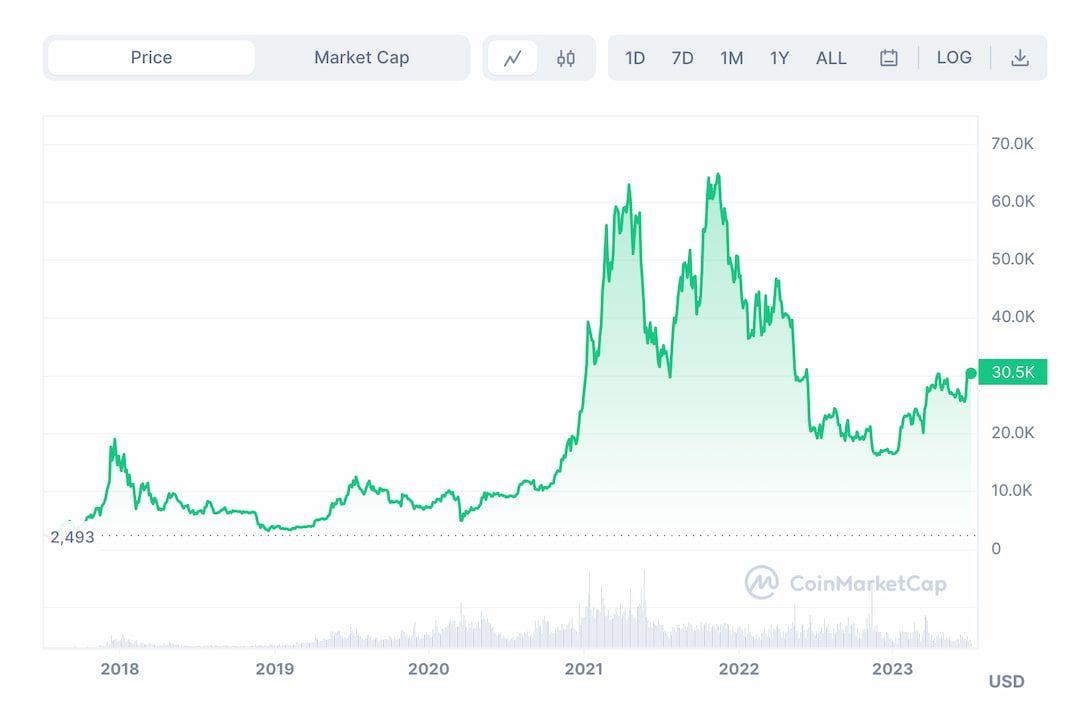The height and width of the screenshot is (715, 1080).
Task: Select the Market Cap tab
Action: coord(361,58)
